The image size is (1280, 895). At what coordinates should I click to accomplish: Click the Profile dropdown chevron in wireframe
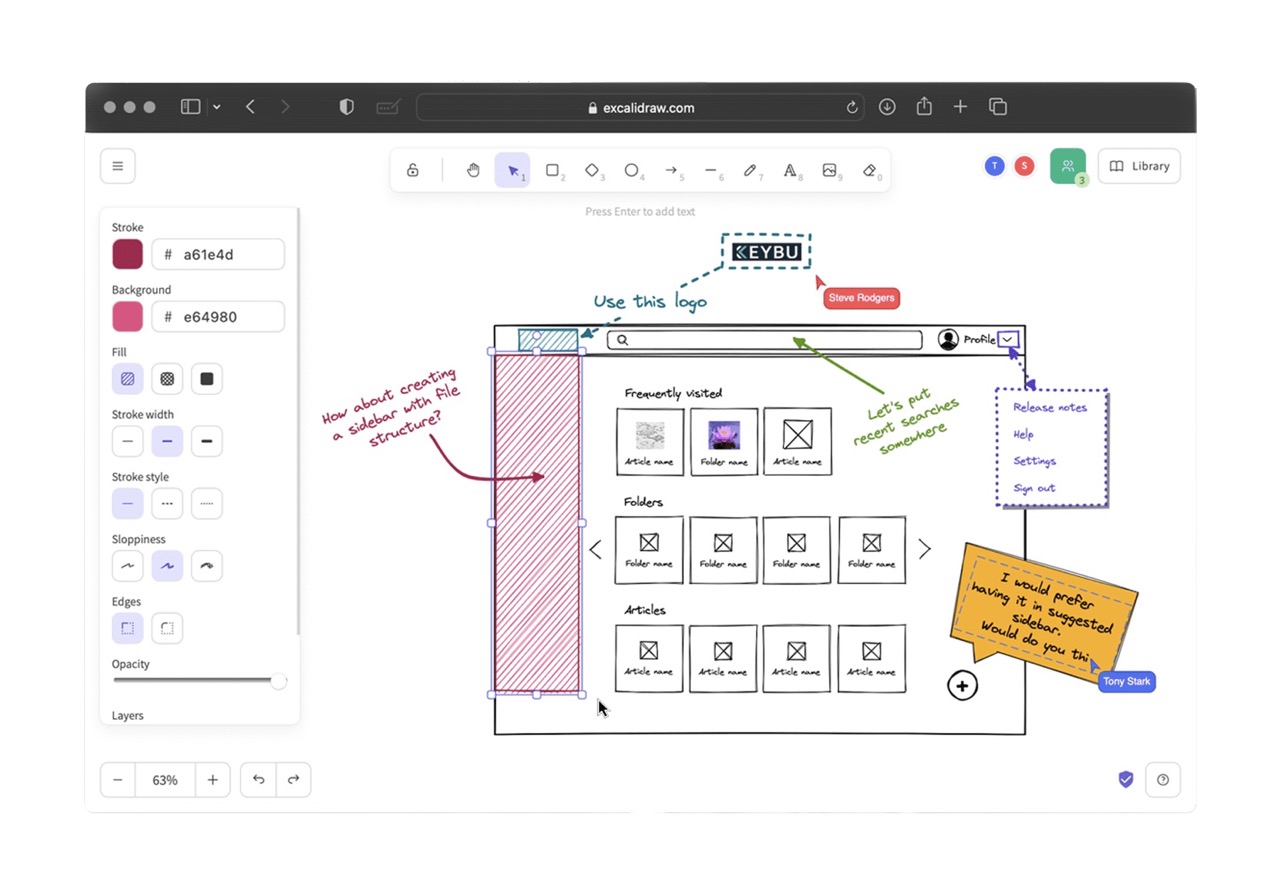point(1008,339)
